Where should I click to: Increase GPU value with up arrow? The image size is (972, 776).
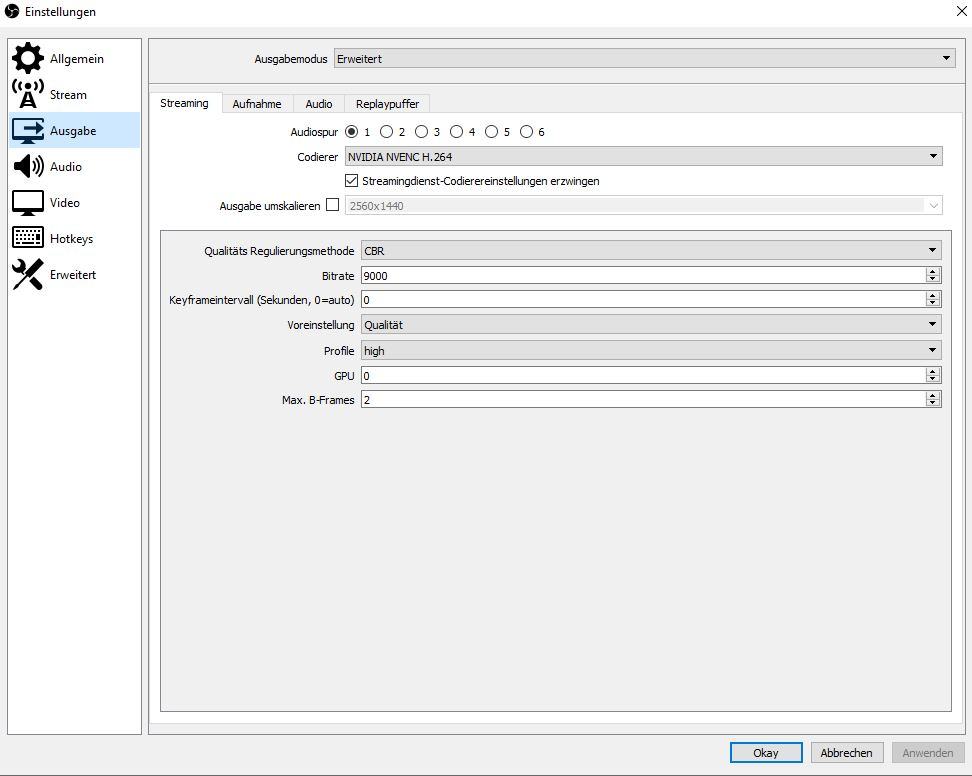tap(932, 371)
